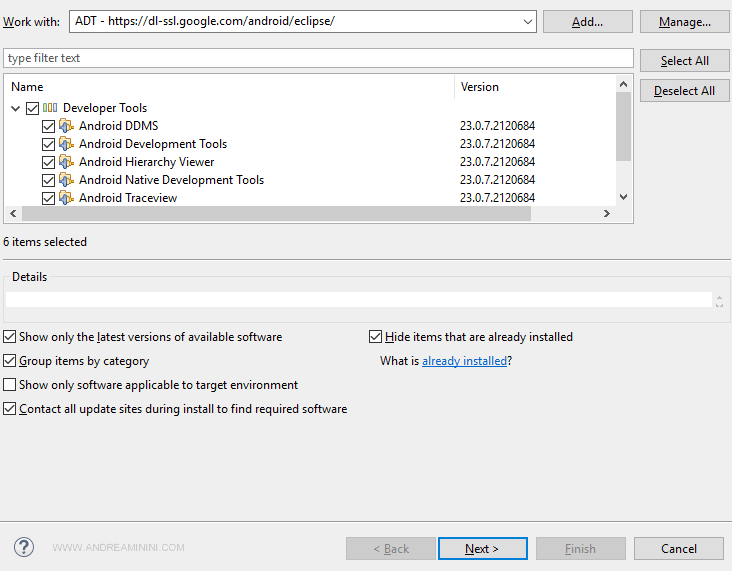This screenshot has height=571, width=732.
Task: Click the Name column header
Action: click(x=28, y=87)
